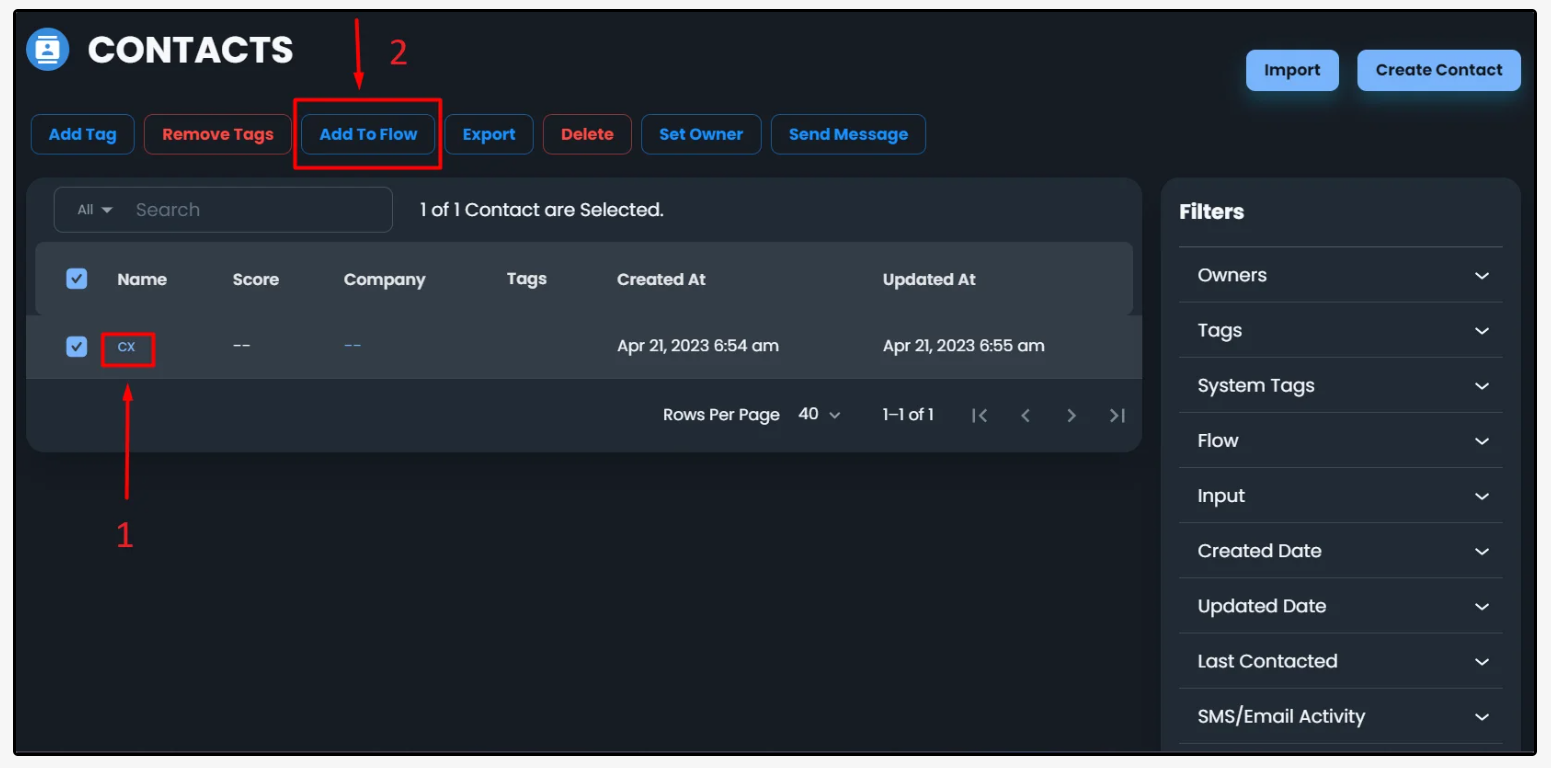The image size is (1551, 768).
Task: Sort by the Created At column header
Action: tap(661, 279)
